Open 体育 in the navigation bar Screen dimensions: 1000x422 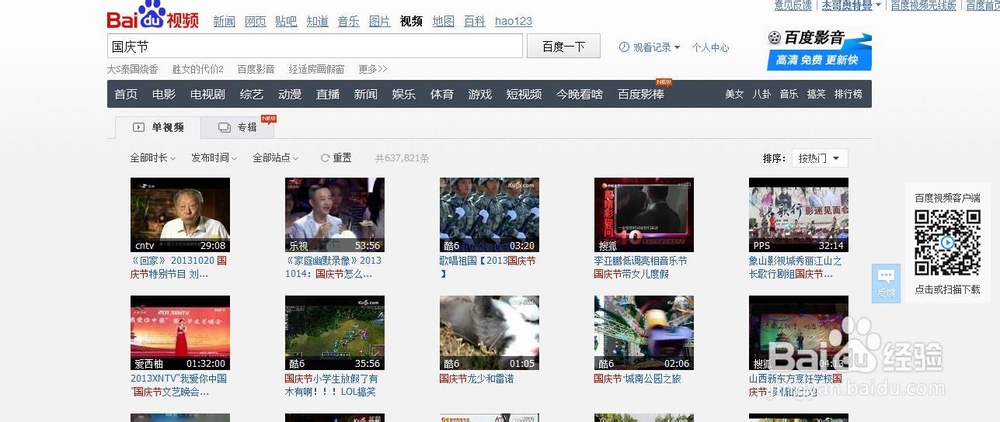point(442,94)
